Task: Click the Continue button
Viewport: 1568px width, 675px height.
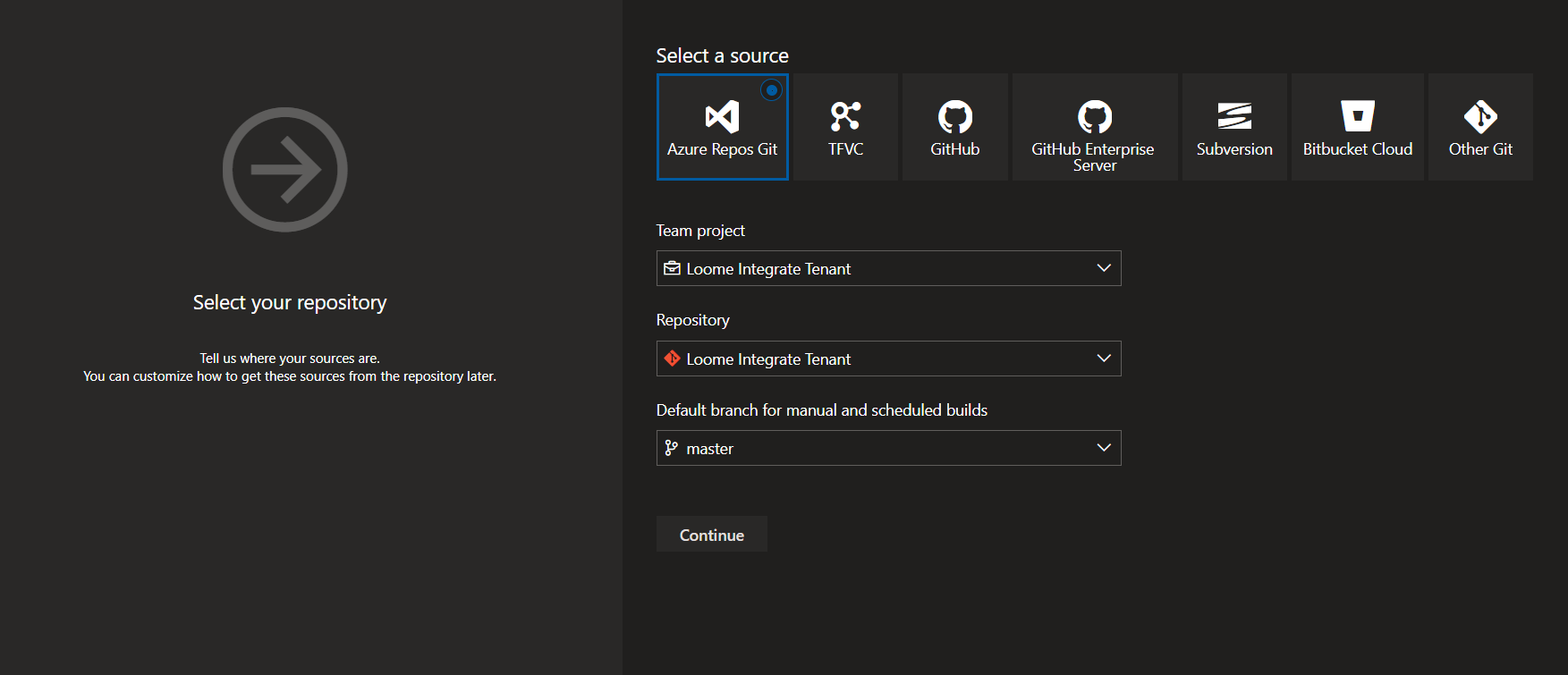Action: 712,534
